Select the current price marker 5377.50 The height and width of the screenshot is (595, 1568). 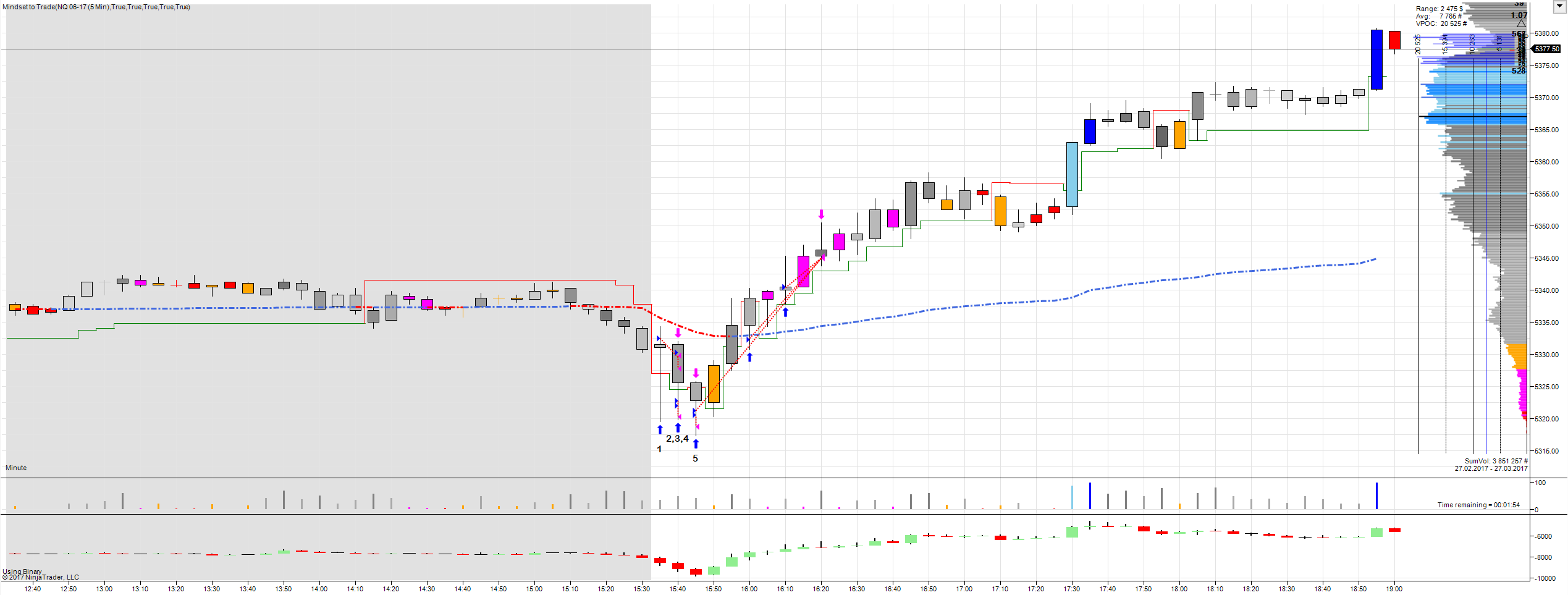(1547, 49)
